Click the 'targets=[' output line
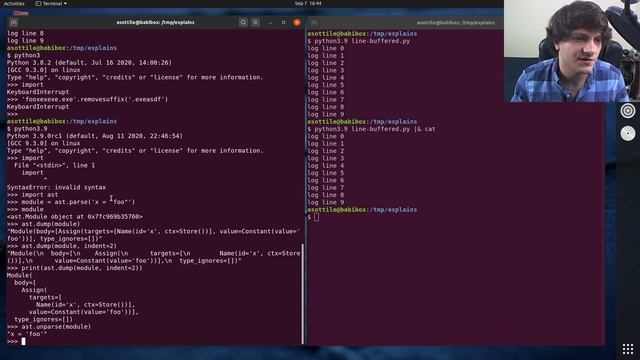Image resolution: width=640 pixels, height=360 pixels. (x=45, y=298)
